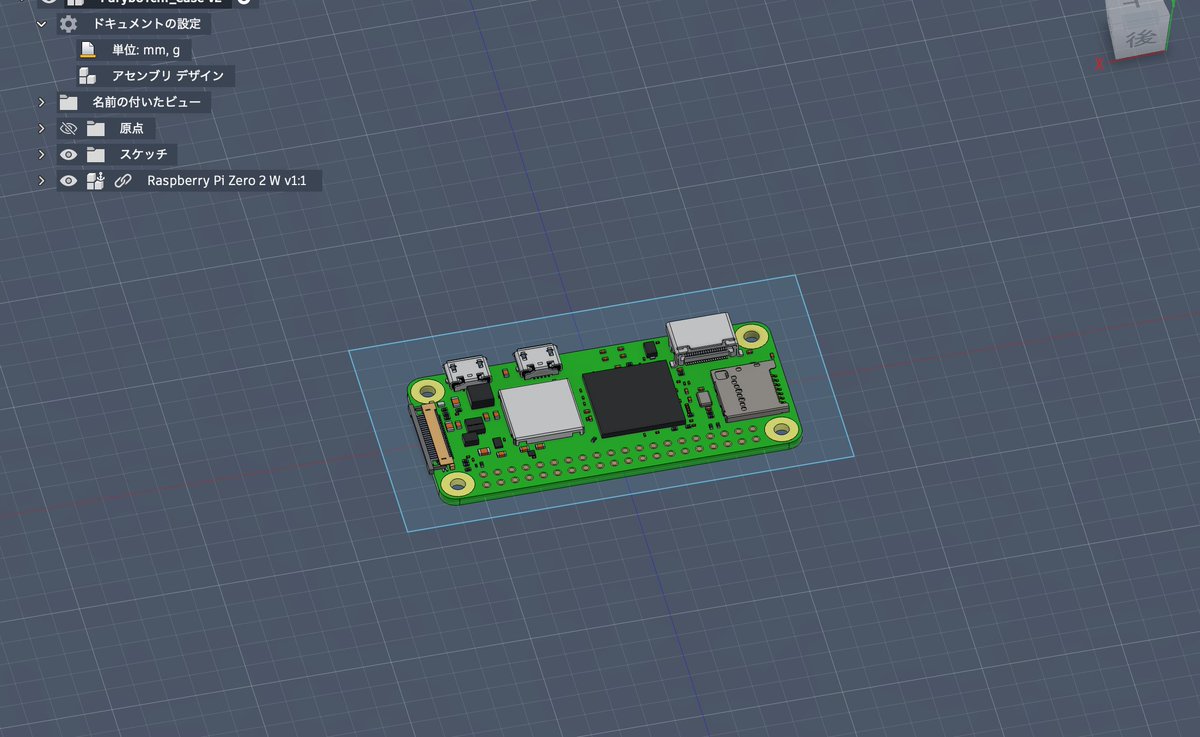
Task: Click the folder icon of 名前の付いたビュー
Action: click(x=68, y=102)
